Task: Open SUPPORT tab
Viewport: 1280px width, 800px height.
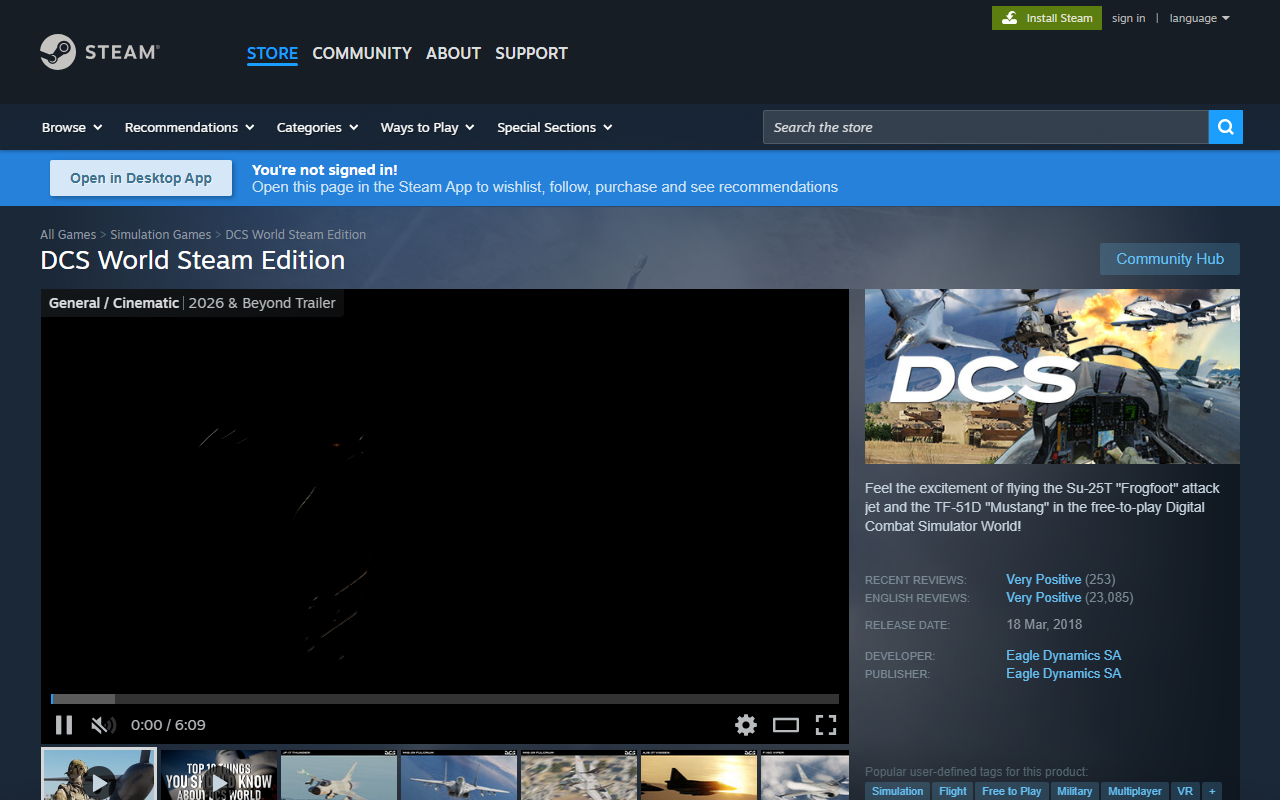Action: [x=531, y=53]
